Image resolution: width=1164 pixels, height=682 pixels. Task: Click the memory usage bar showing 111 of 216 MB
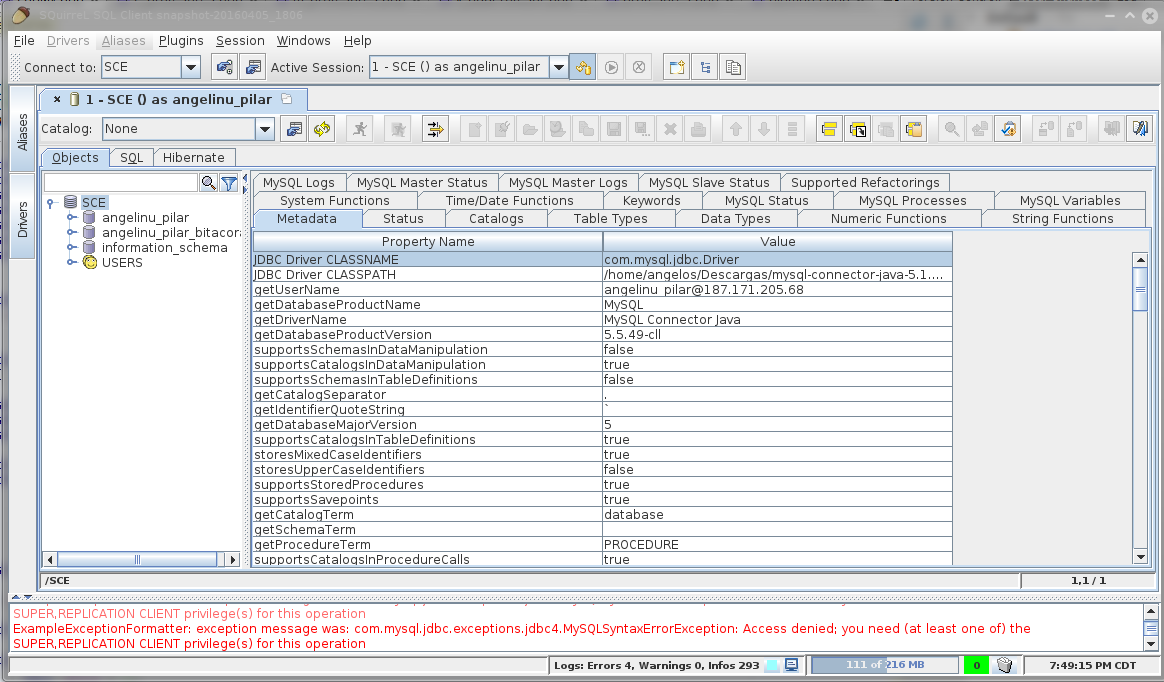point(884,664)
